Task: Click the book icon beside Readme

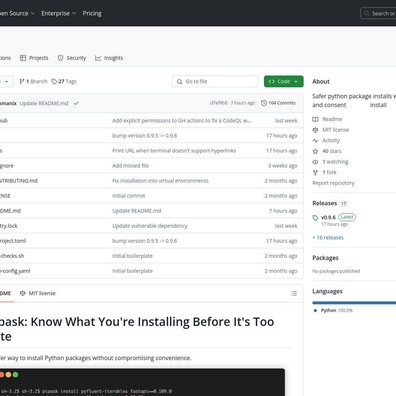Action: [x=315, y=119]
